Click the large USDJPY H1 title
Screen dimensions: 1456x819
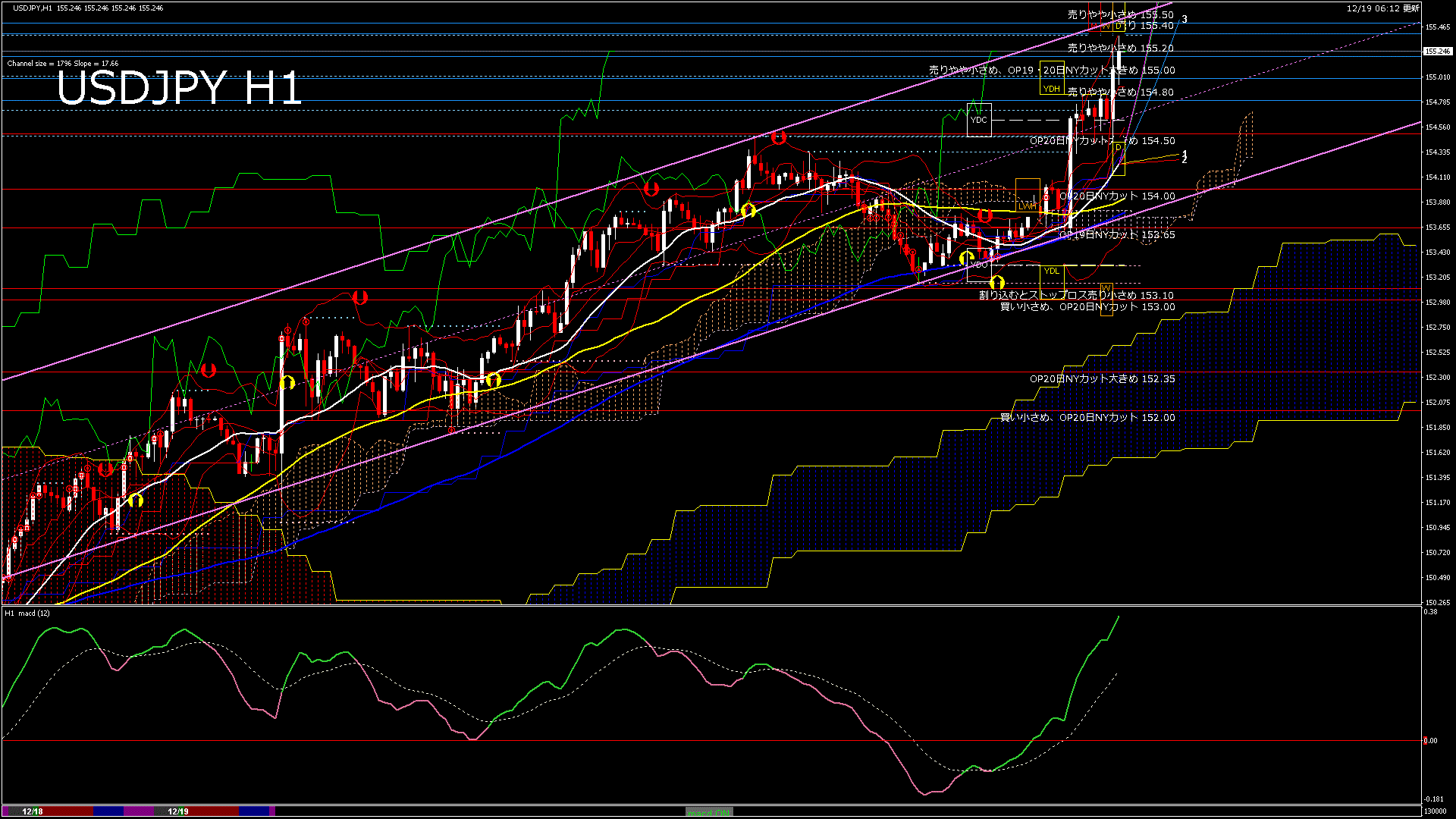[x=179, y=88]
